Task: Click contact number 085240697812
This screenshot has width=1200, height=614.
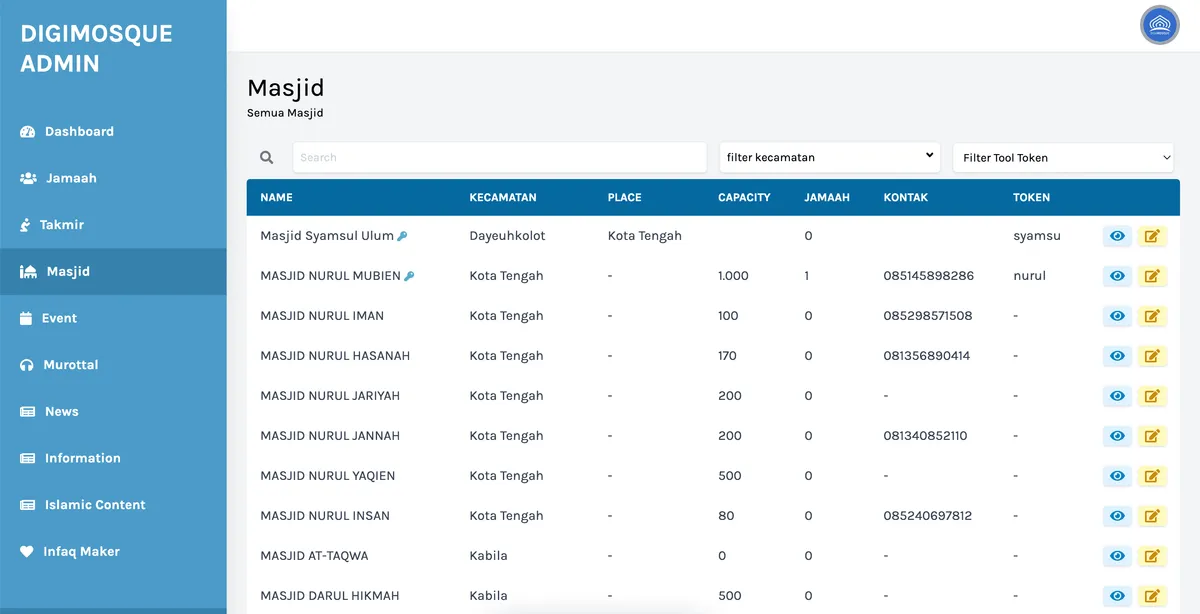Action: [x=928, y=516]
